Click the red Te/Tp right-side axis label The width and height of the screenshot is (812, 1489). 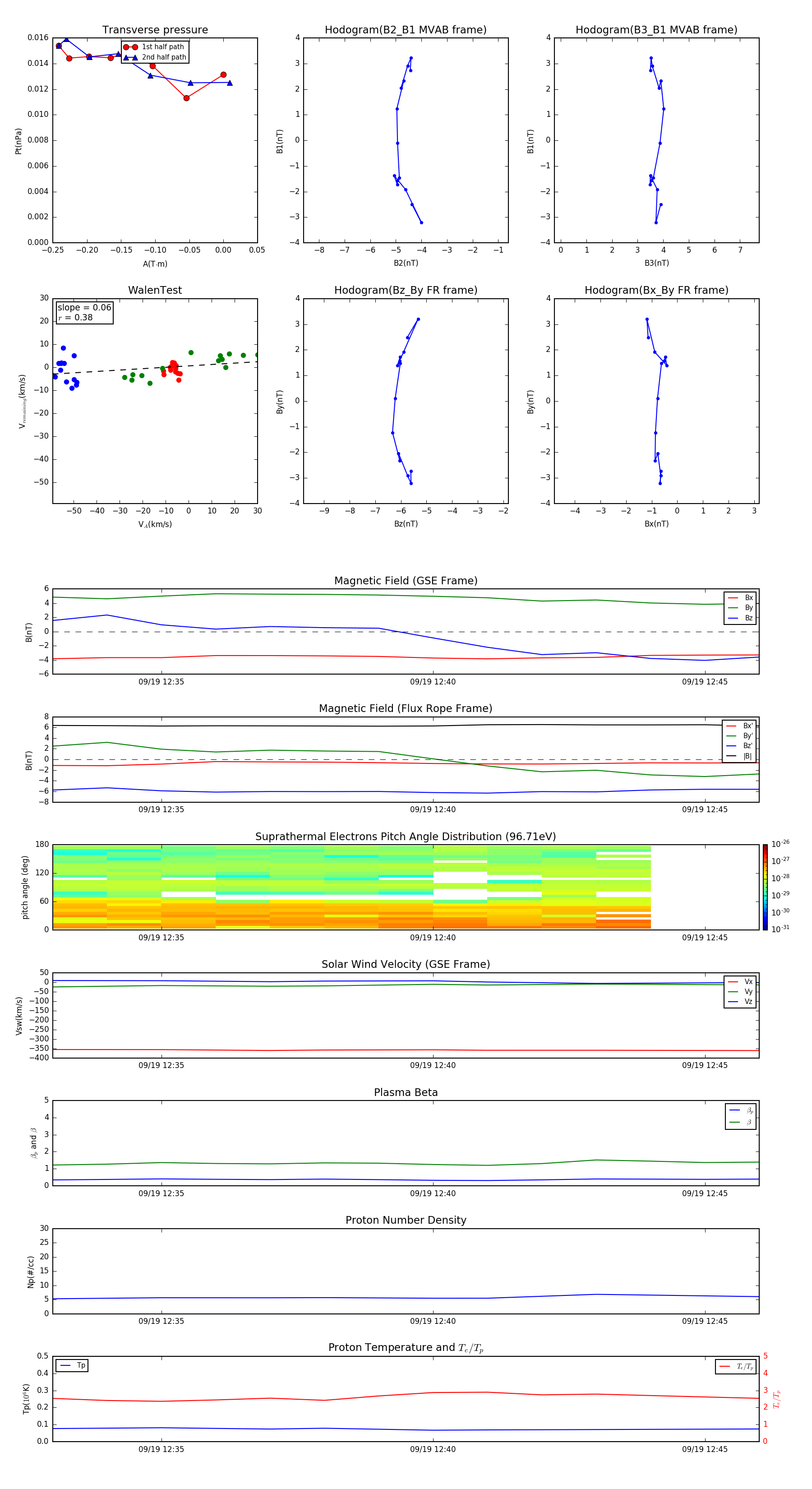(x=777, y=1399)
